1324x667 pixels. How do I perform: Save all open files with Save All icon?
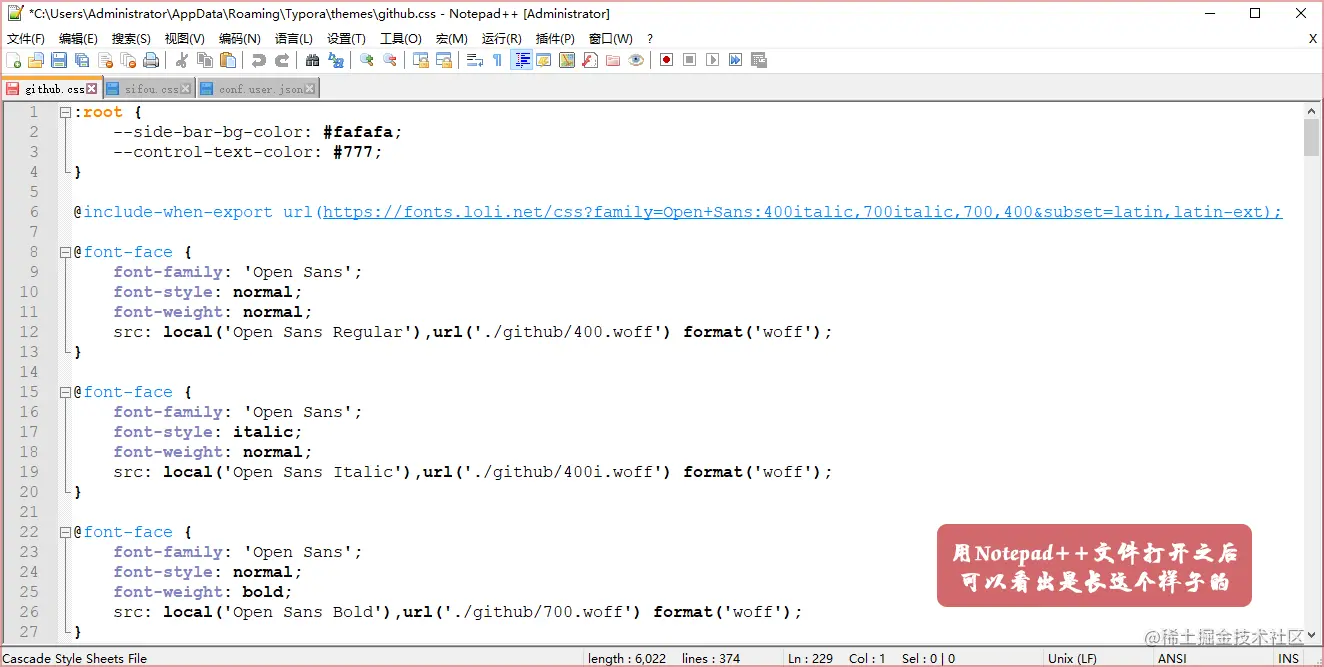pos(81,60)
